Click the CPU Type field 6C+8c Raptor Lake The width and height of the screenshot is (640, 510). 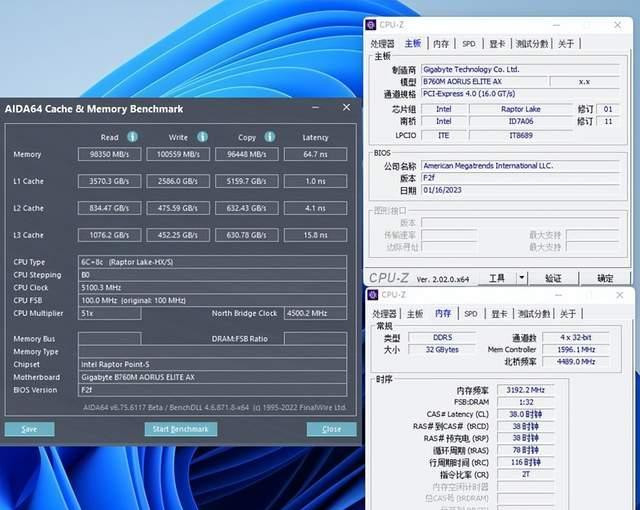tap(212, 262)
